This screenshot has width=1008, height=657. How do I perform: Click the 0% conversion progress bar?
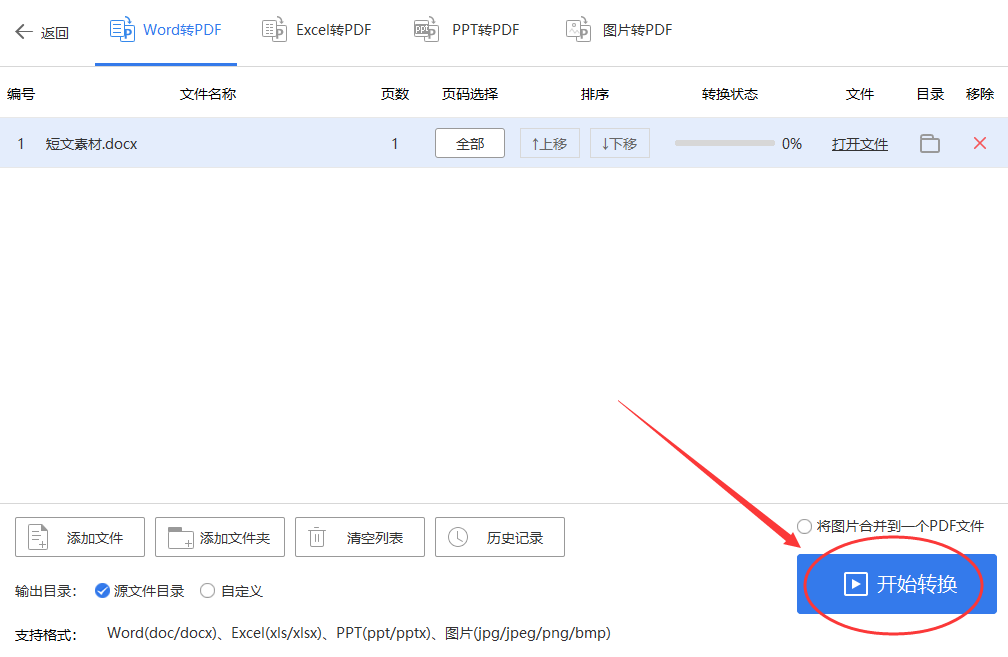(724, 143)
